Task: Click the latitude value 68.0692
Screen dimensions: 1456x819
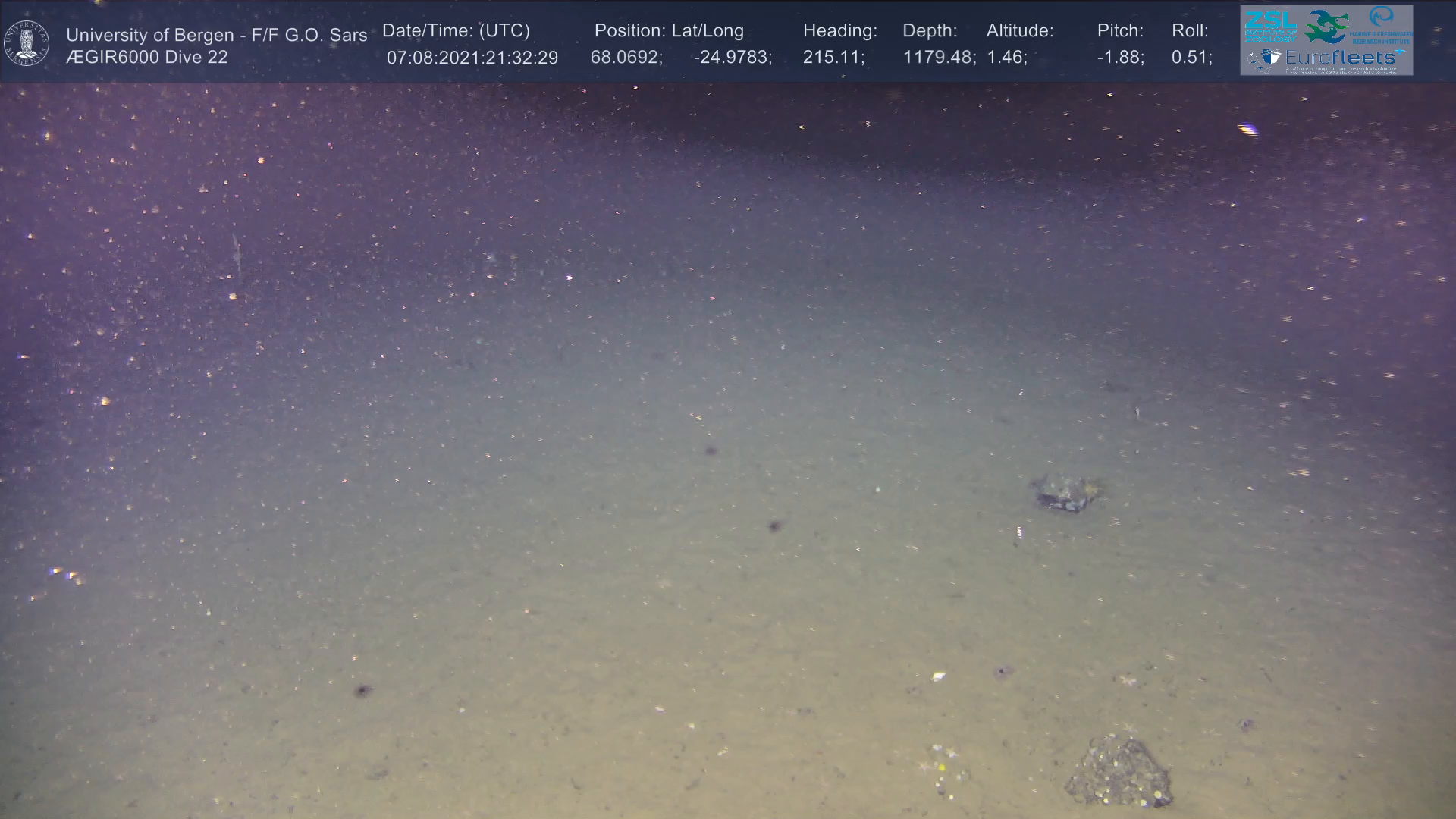Action: (x=626, y=58)
